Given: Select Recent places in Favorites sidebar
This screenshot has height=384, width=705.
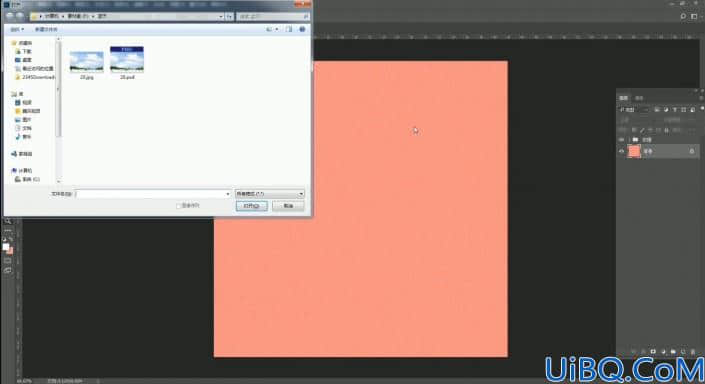Looking at the screenshot, I should pyautogui.click(x=34, y=68).
